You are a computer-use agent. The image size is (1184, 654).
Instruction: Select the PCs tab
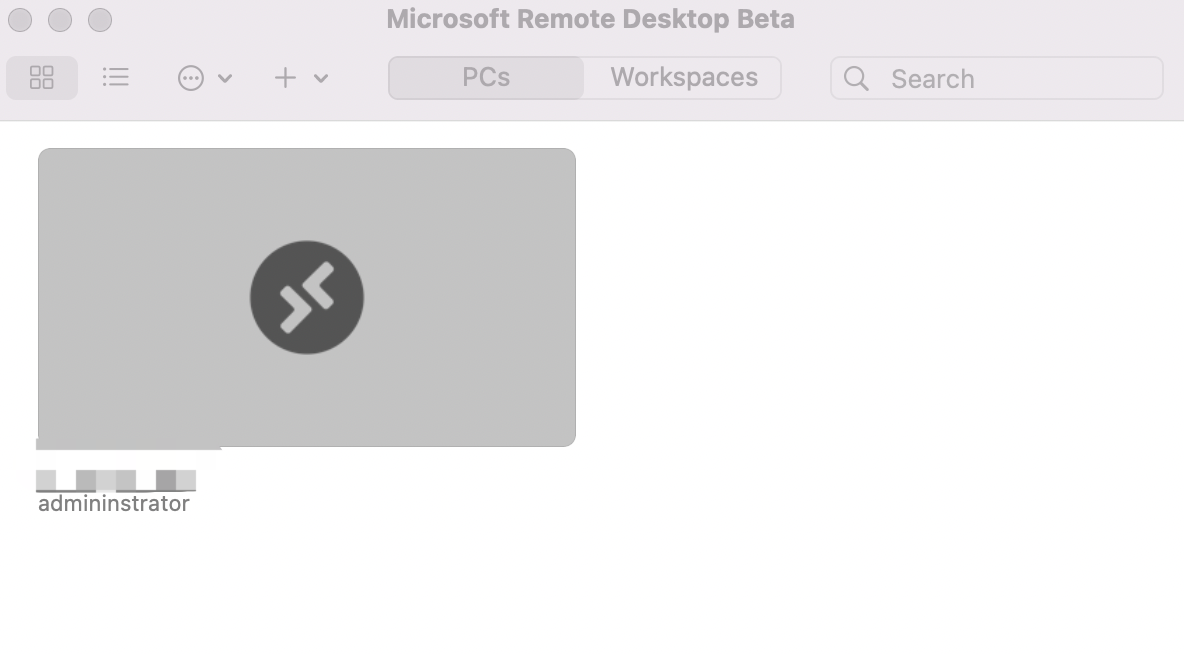point(486,78)
